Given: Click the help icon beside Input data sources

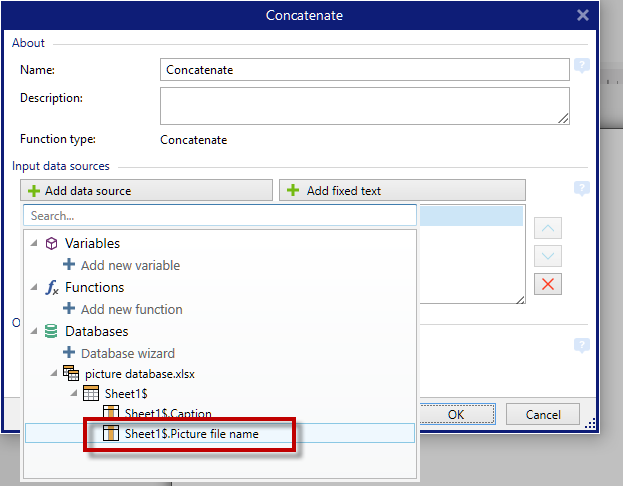Looking at the screenshot, I should coord(581,189).
